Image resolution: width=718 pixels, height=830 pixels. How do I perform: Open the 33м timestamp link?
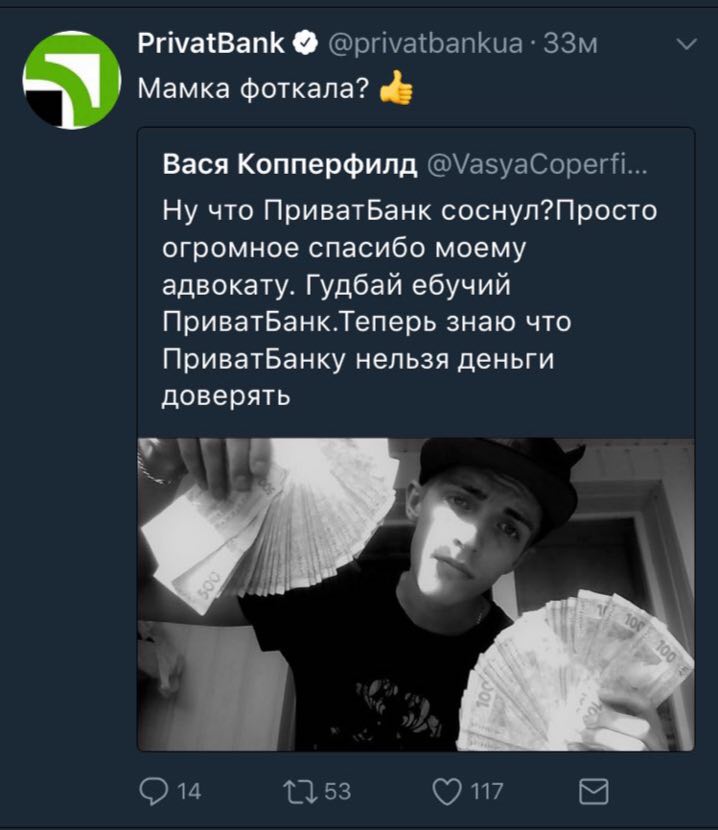coord(571,43)
